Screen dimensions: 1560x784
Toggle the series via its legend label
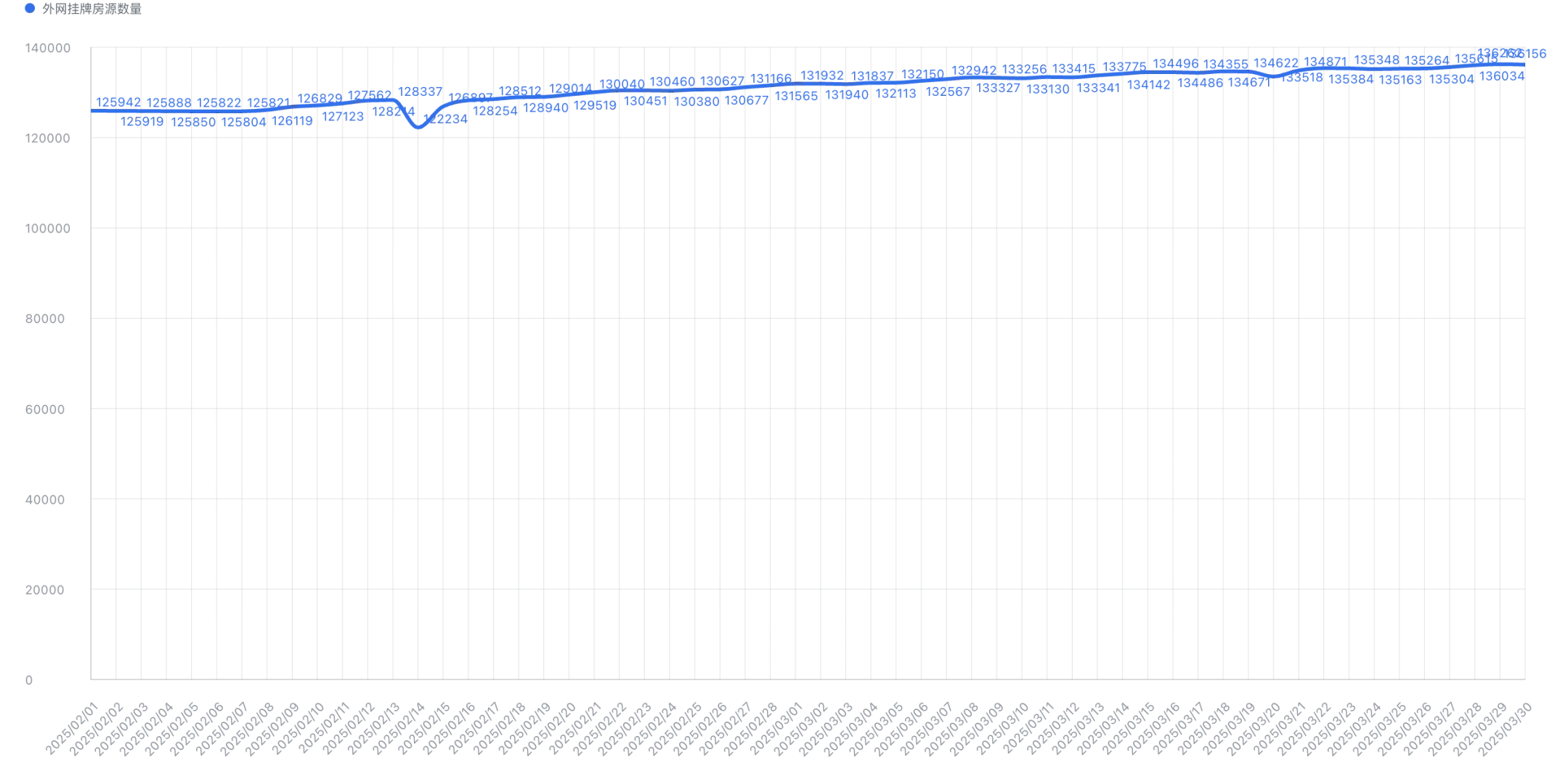92,9
